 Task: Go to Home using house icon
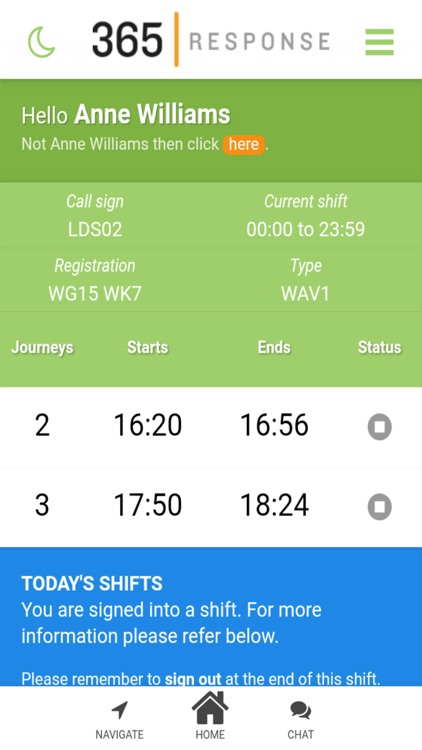pos(210,707)
